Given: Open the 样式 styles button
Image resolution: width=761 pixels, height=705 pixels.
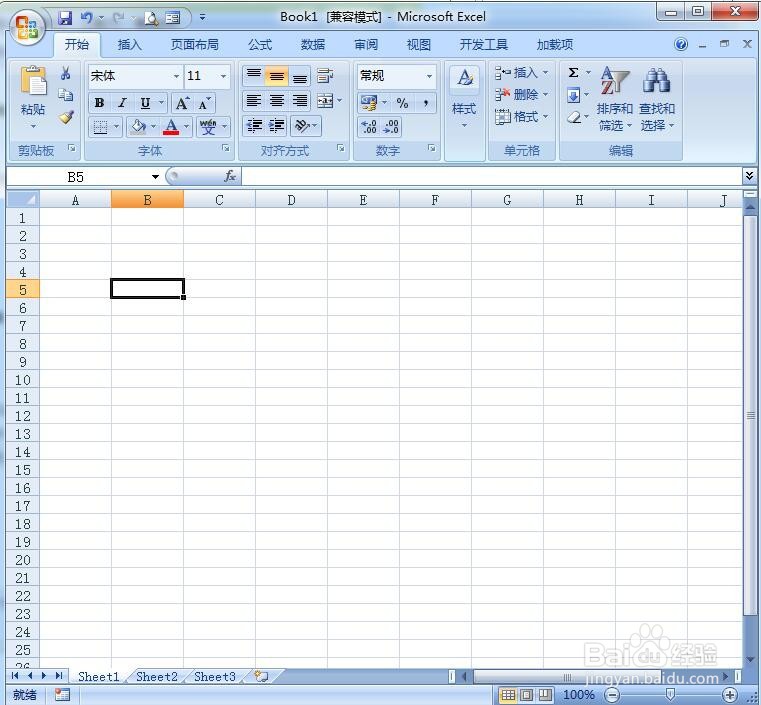Looking at the screenshot, I should coord(464,99).
